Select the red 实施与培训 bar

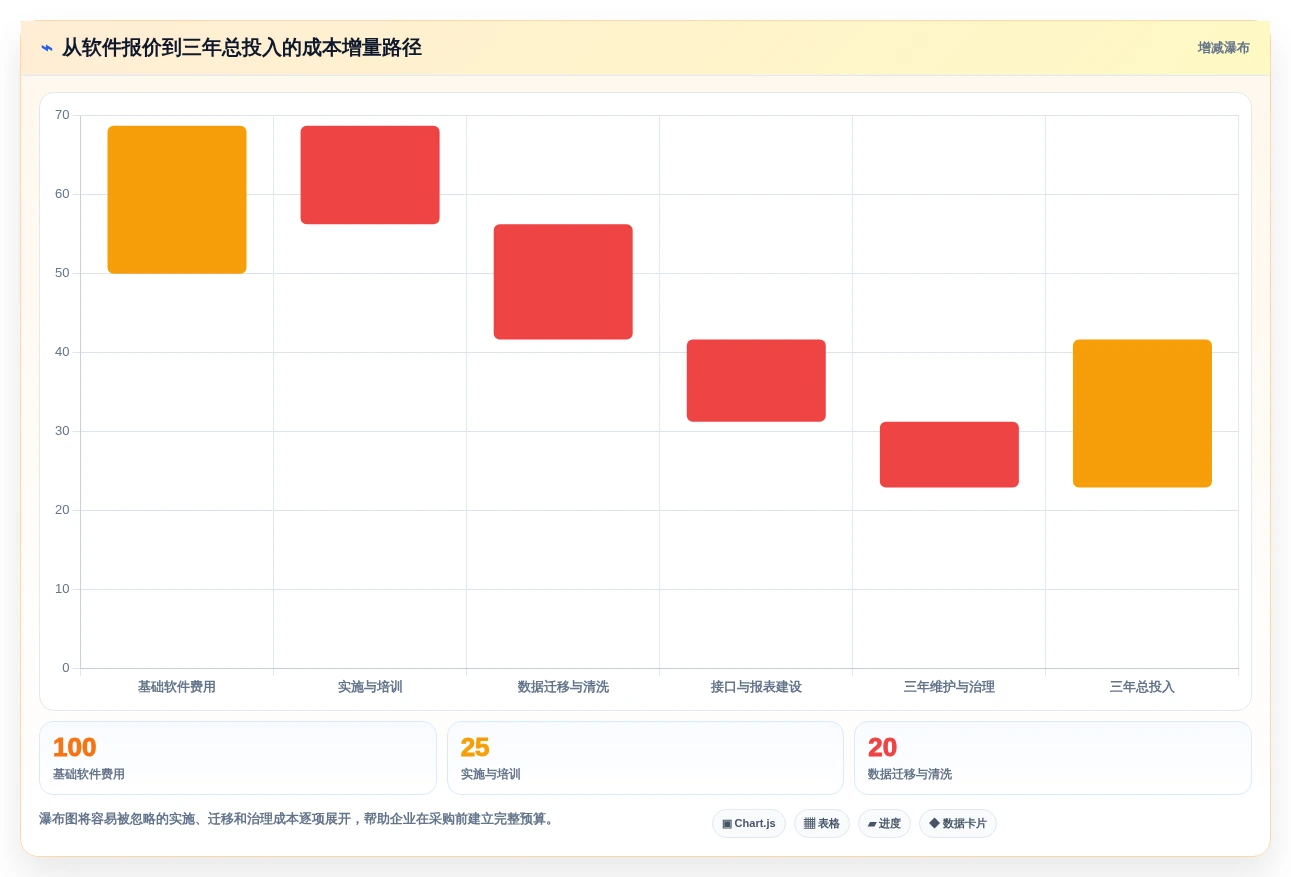(x=370, y=175)
